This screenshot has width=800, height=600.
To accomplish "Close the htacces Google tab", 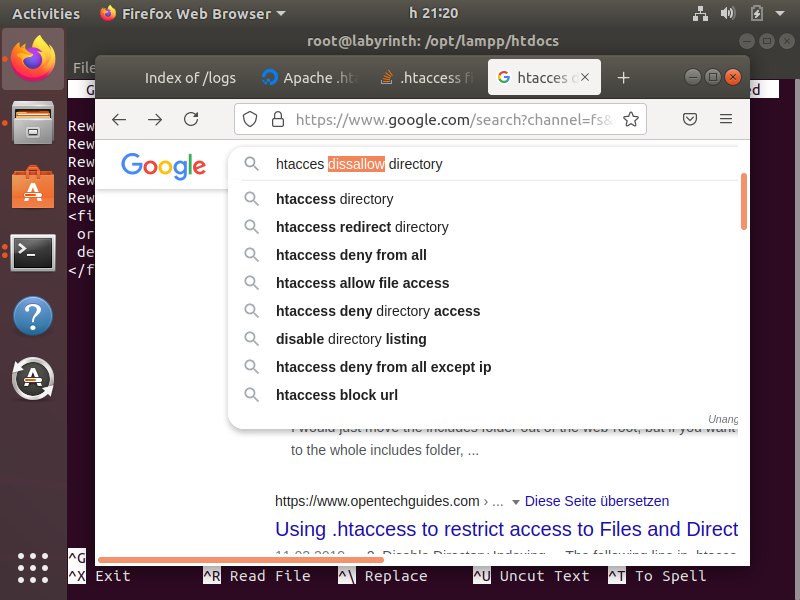I will click(585, 77).
